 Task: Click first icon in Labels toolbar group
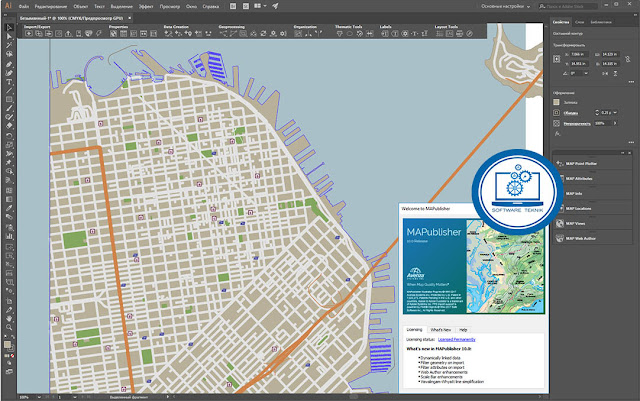(x=384, y=34)
